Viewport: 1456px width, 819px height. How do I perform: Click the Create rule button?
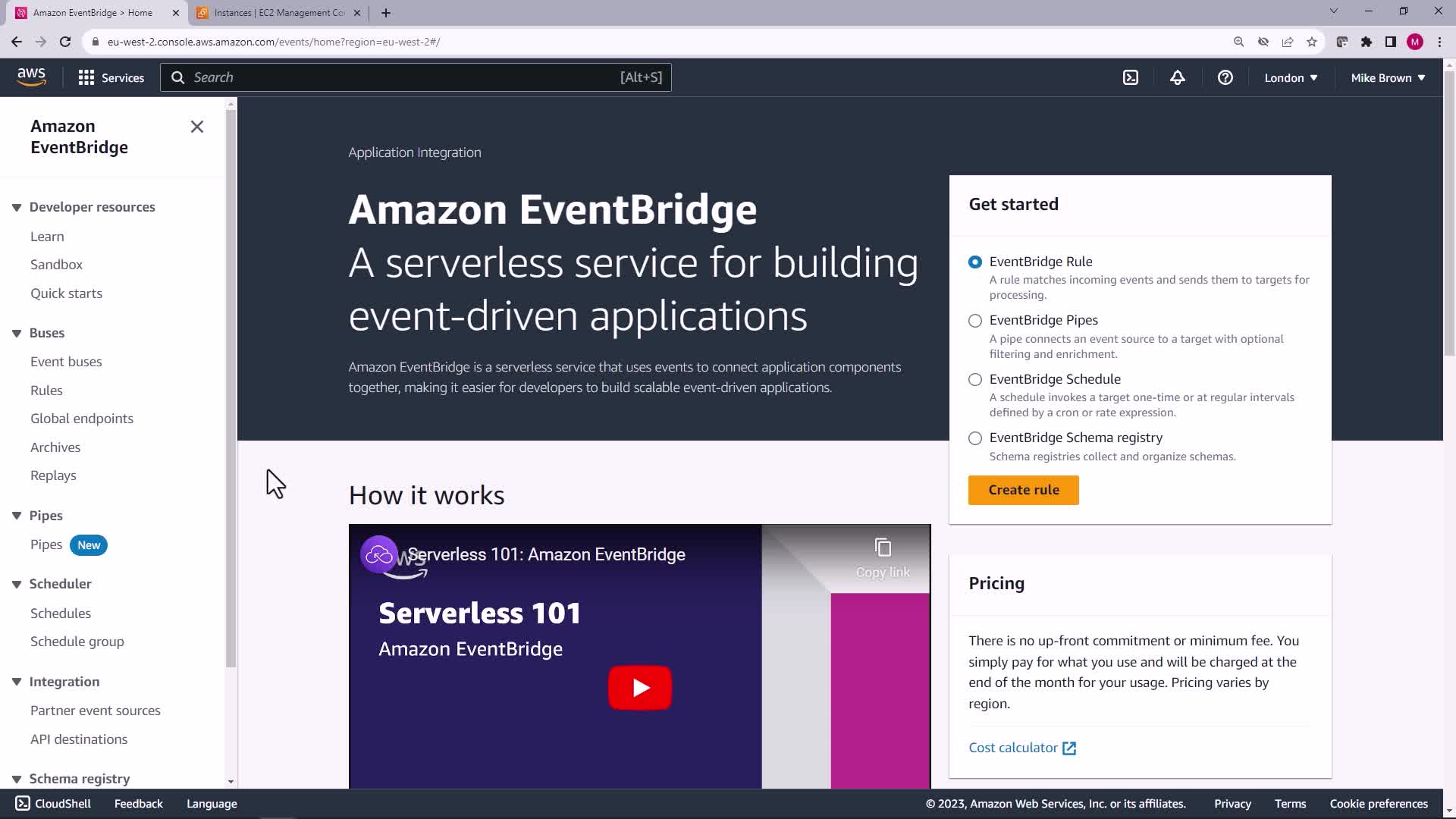1023,490
